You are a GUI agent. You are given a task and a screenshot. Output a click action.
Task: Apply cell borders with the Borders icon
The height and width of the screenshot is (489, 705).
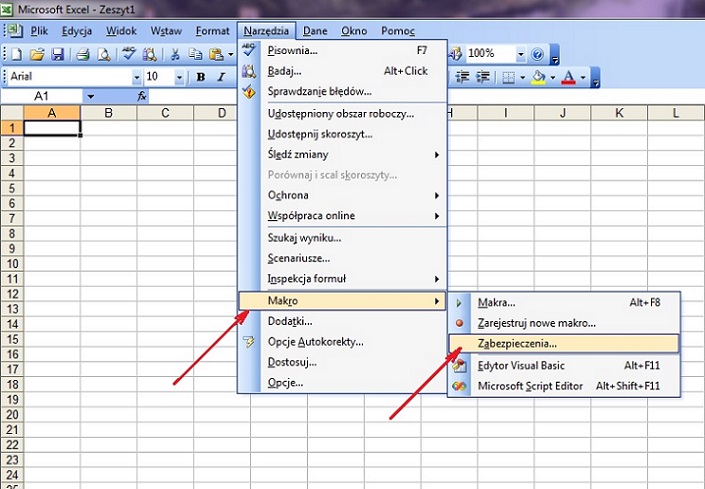(508, 77)
